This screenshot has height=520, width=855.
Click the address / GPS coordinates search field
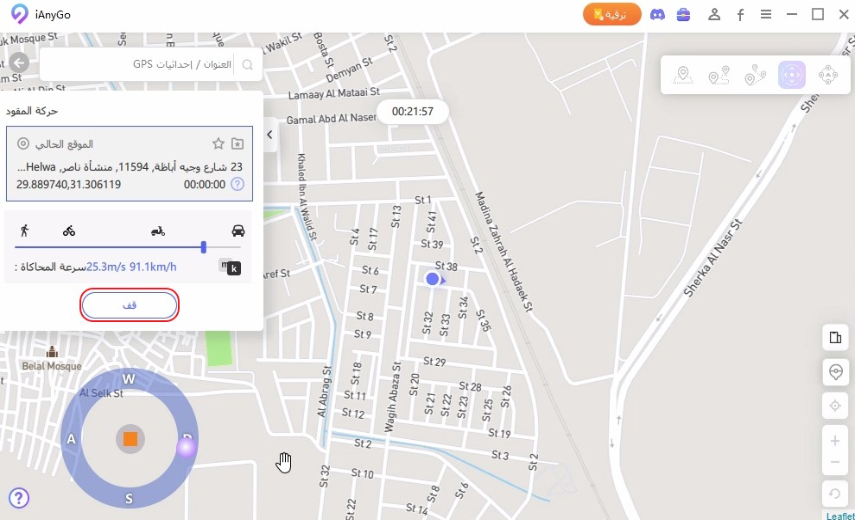pos(140,64)
